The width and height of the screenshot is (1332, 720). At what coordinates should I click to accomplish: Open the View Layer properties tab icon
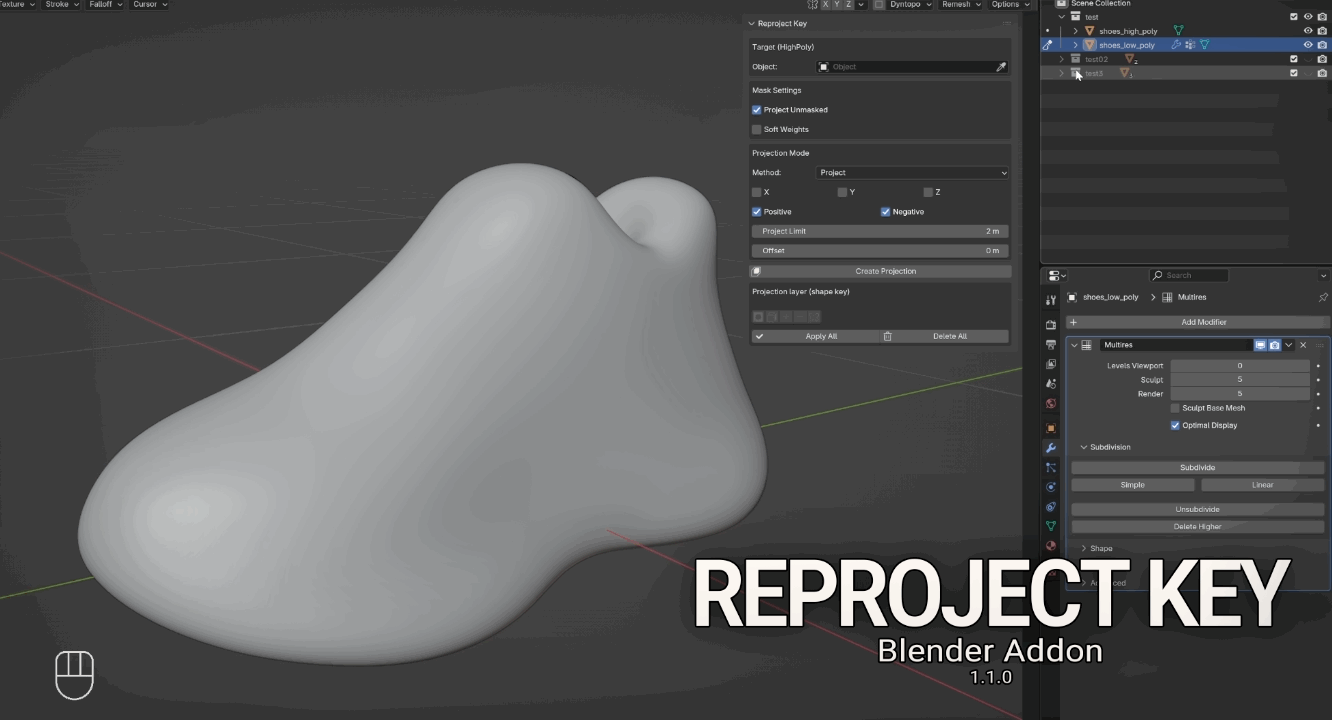click(x=1051, y=364)
